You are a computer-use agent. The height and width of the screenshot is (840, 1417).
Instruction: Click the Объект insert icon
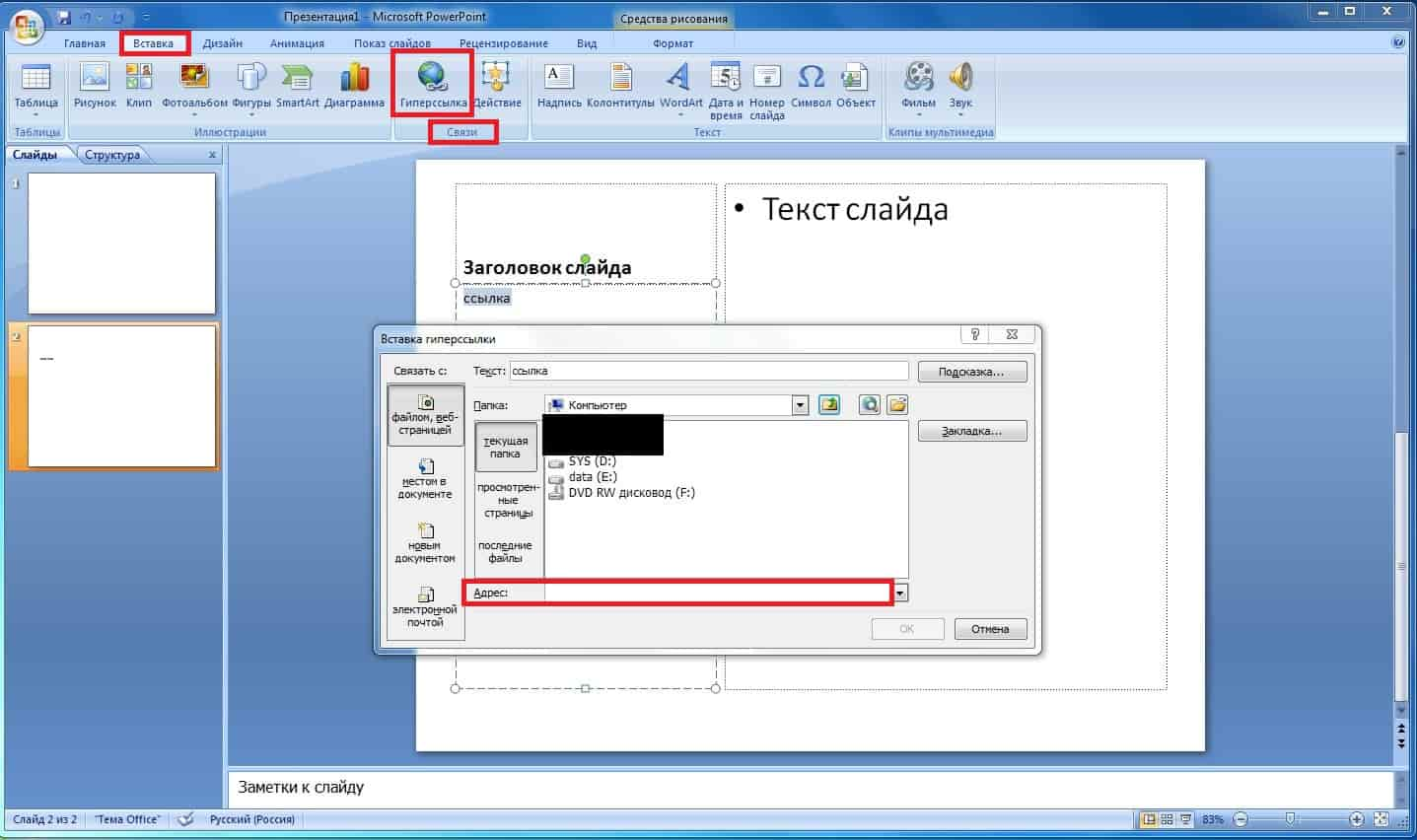point(855,76)
